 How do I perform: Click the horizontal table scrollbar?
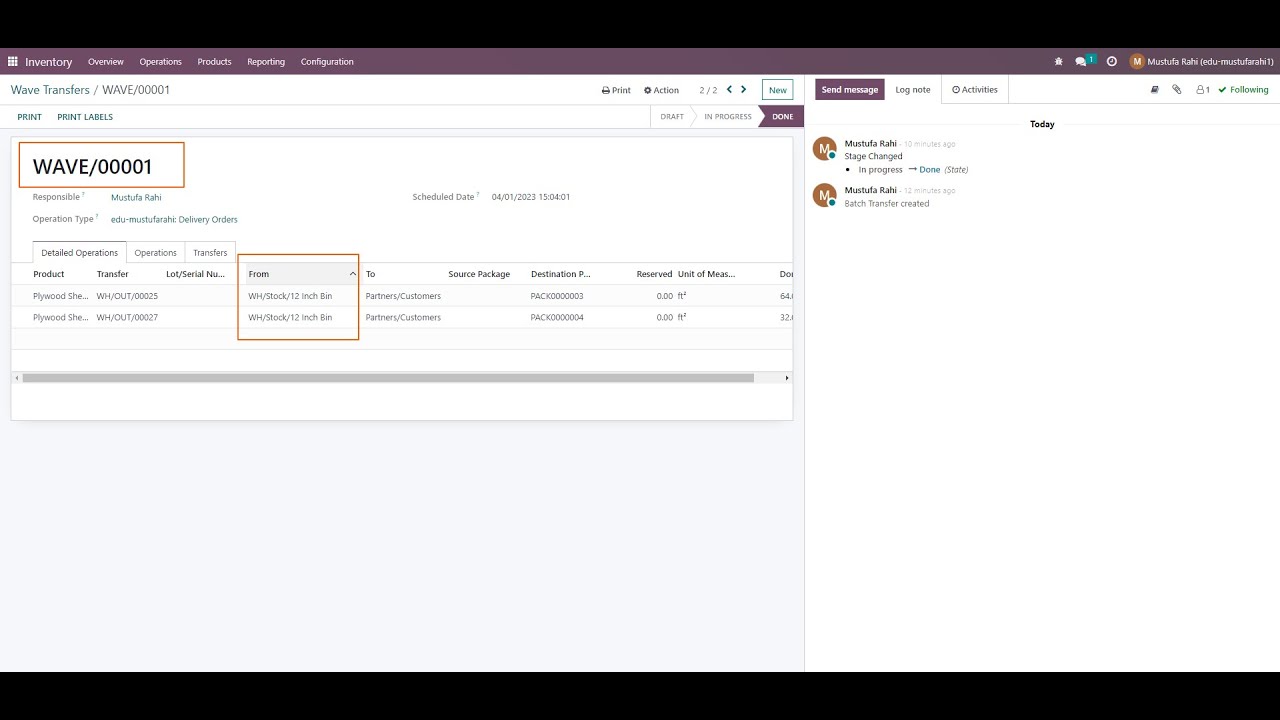(x=388, y=378)
